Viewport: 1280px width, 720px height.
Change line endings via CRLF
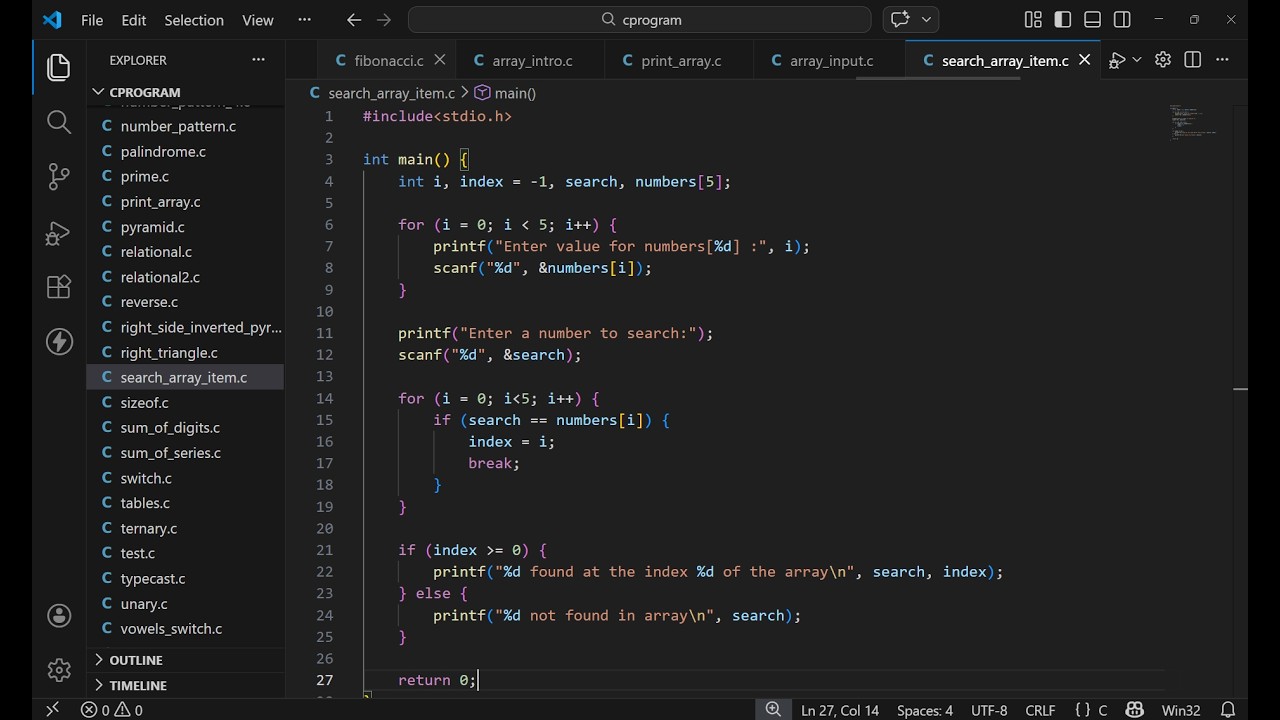1040,710
